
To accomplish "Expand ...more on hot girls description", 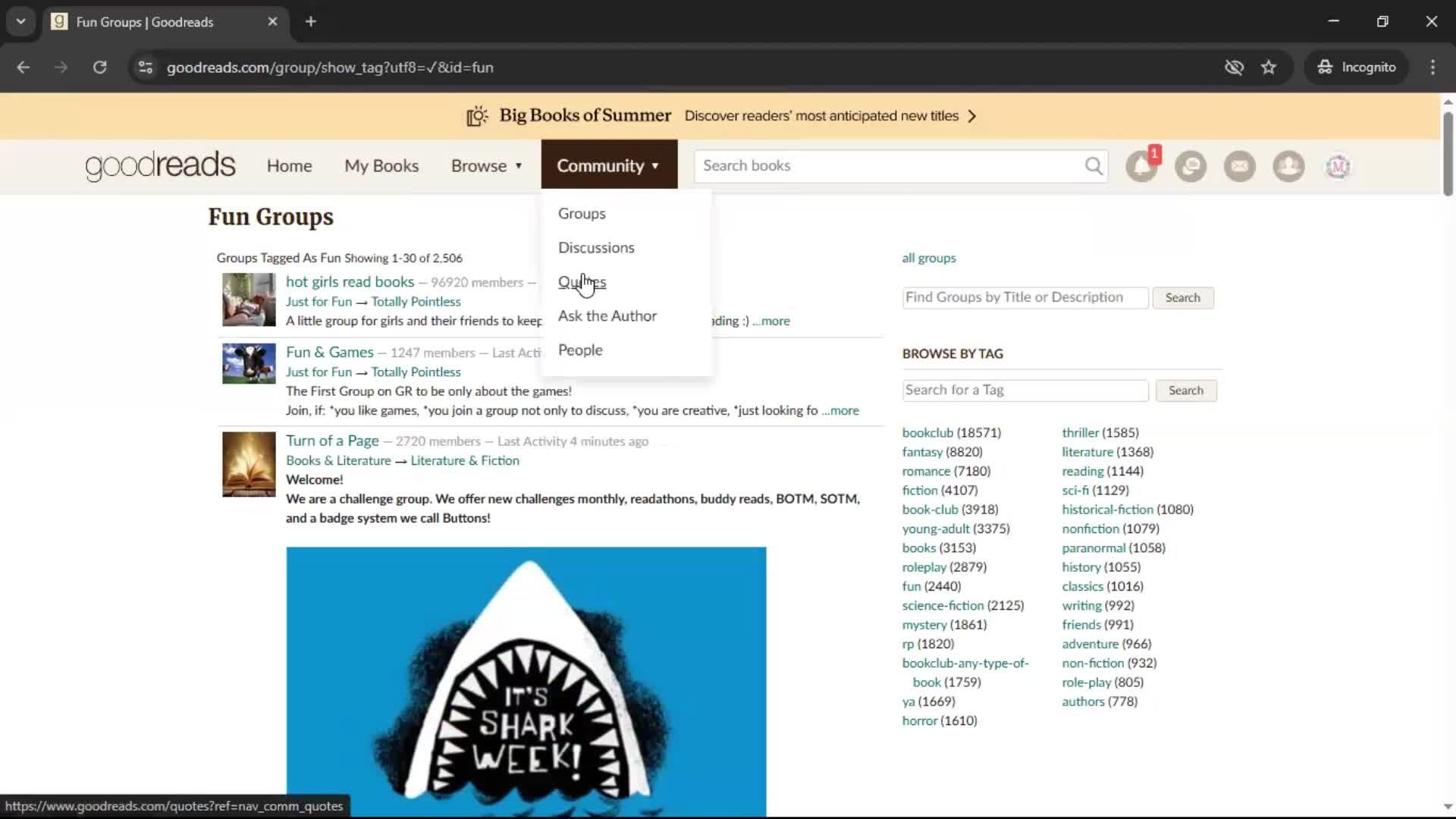I will tap(771, 321).
